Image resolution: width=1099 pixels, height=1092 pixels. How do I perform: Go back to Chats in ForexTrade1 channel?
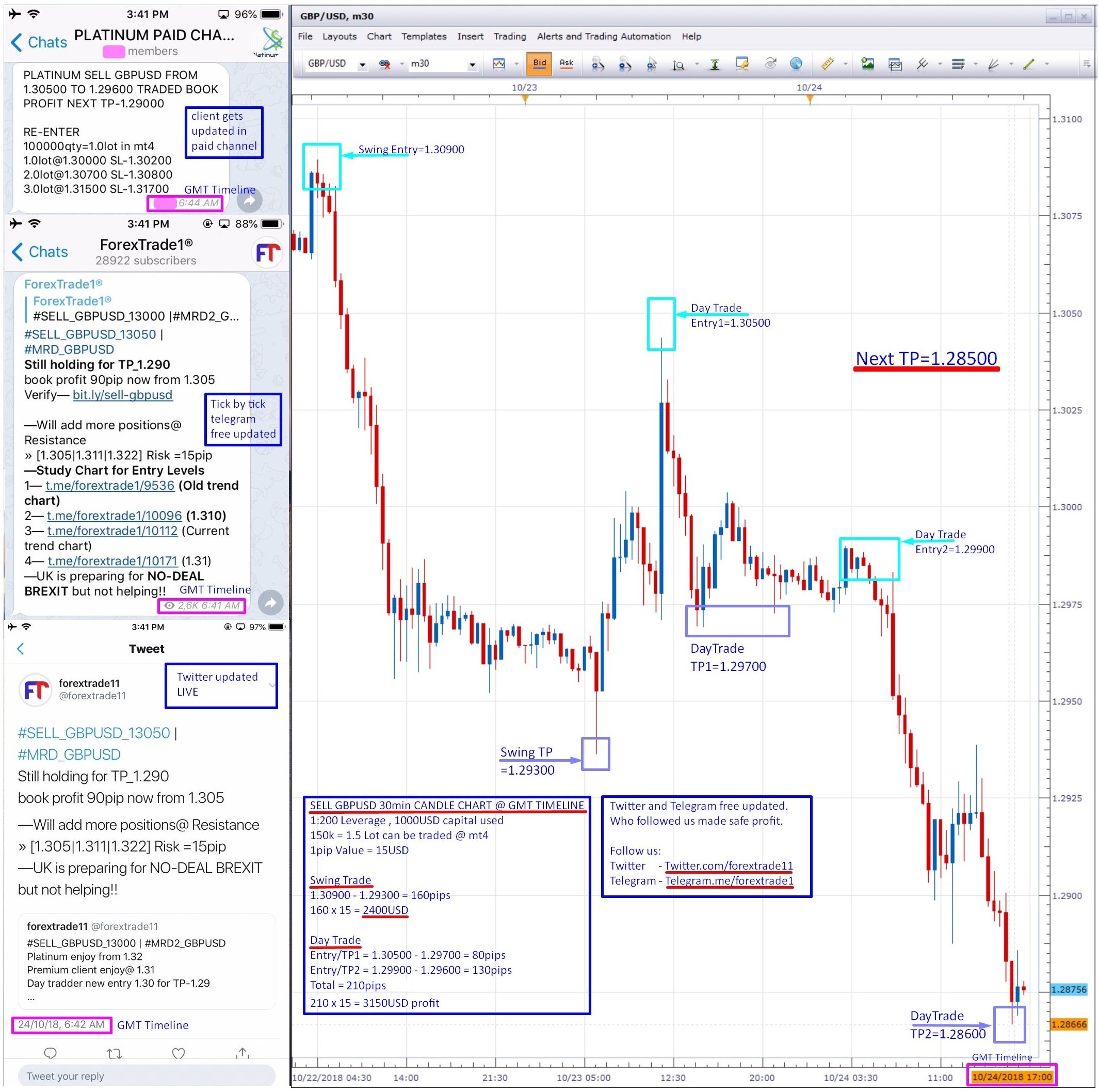(x=39, y=251)
